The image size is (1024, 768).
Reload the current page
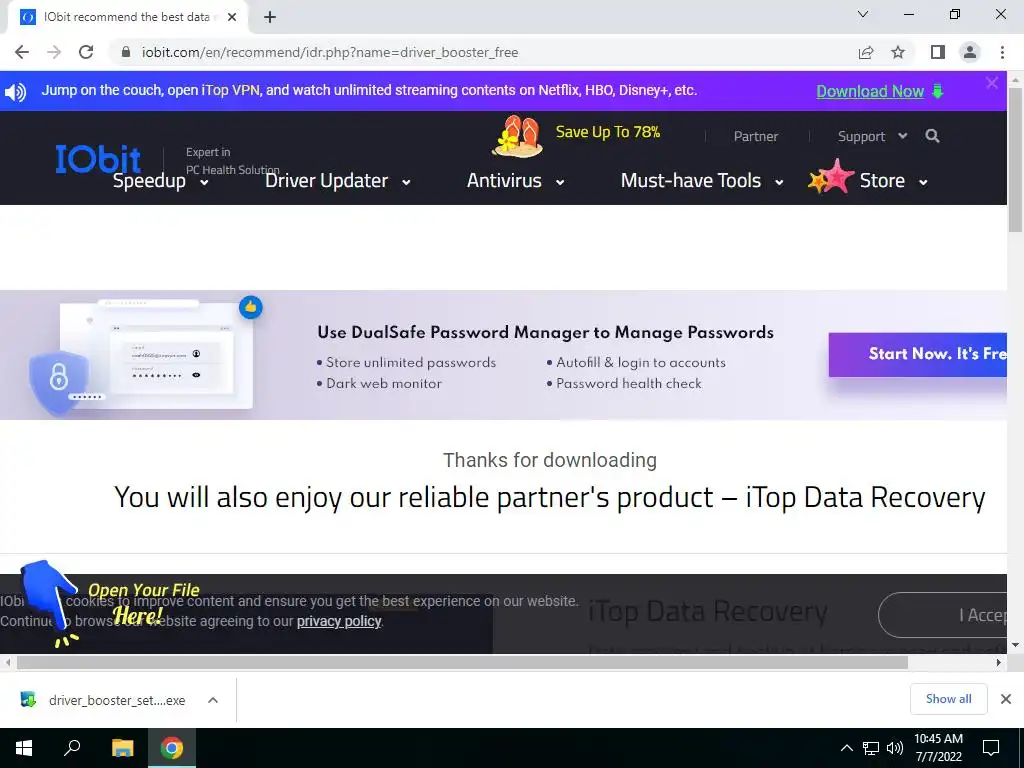pos(86,52)
